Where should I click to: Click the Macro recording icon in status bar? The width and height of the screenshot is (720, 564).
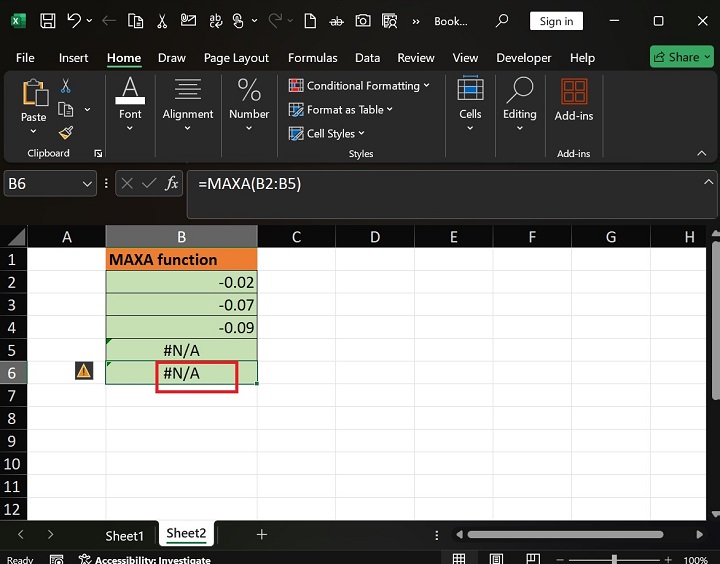[x=56, y=559]
